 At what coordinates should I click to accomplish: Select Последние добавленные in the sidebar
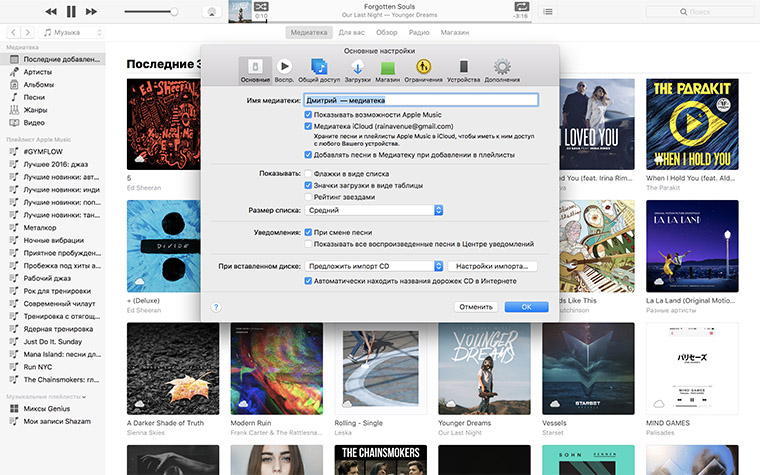click(52, 59)
